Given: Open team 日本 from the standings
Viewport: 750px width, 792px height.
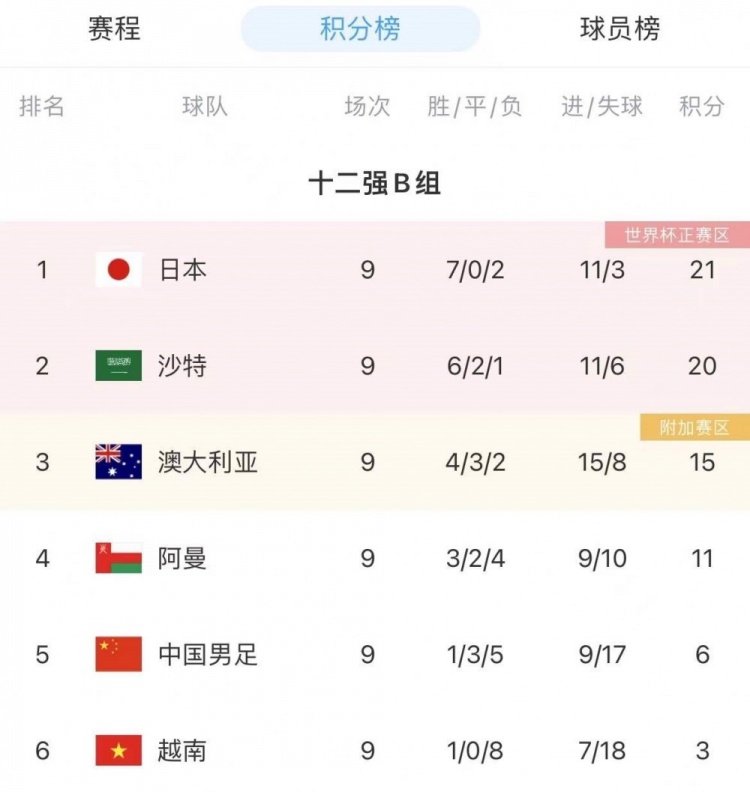Looking at the screenshot, I should click(x=183, y=270).
